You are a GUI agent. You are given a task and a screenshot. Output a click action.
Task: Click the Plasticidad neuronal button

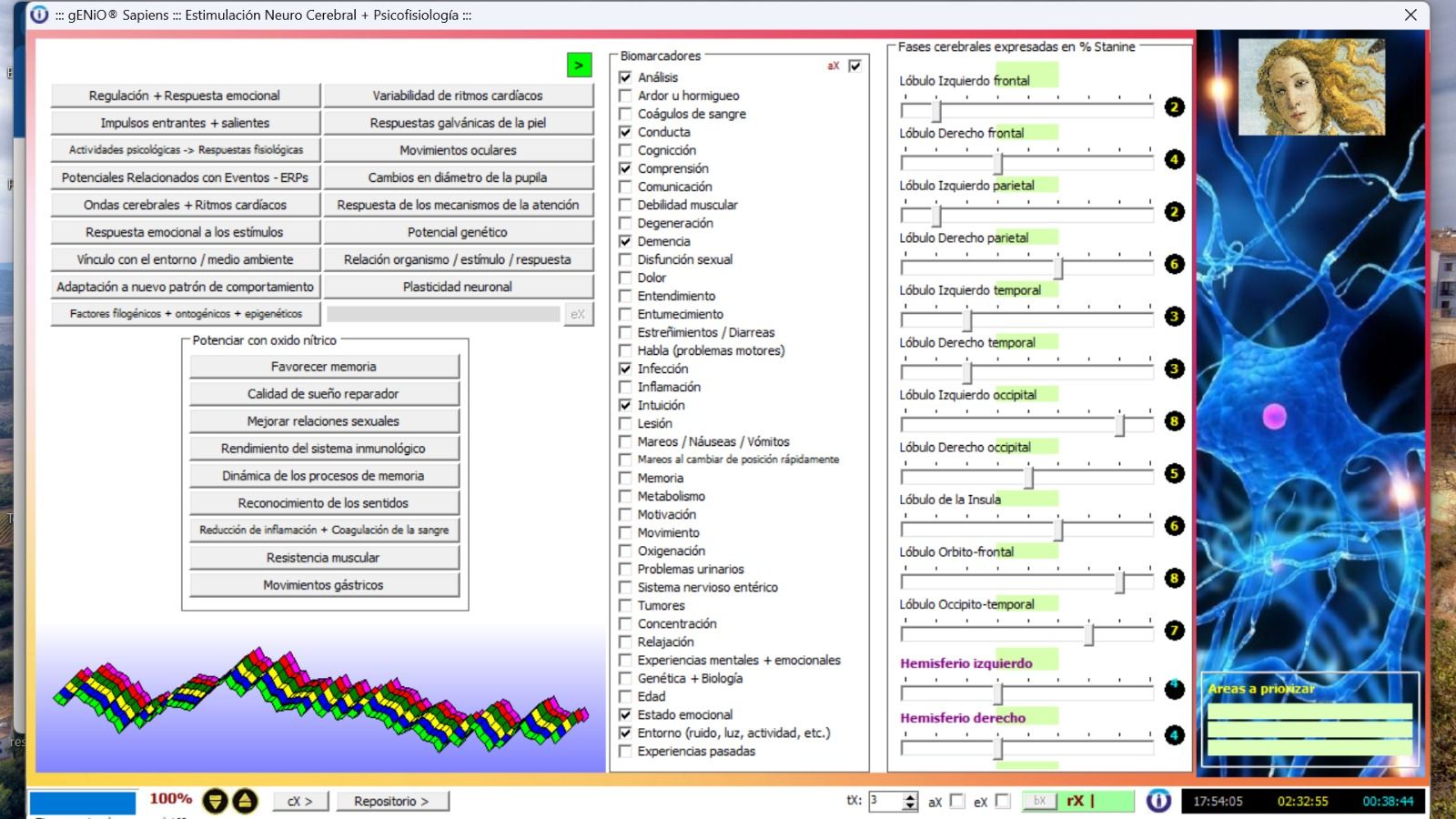coord(458,287)
